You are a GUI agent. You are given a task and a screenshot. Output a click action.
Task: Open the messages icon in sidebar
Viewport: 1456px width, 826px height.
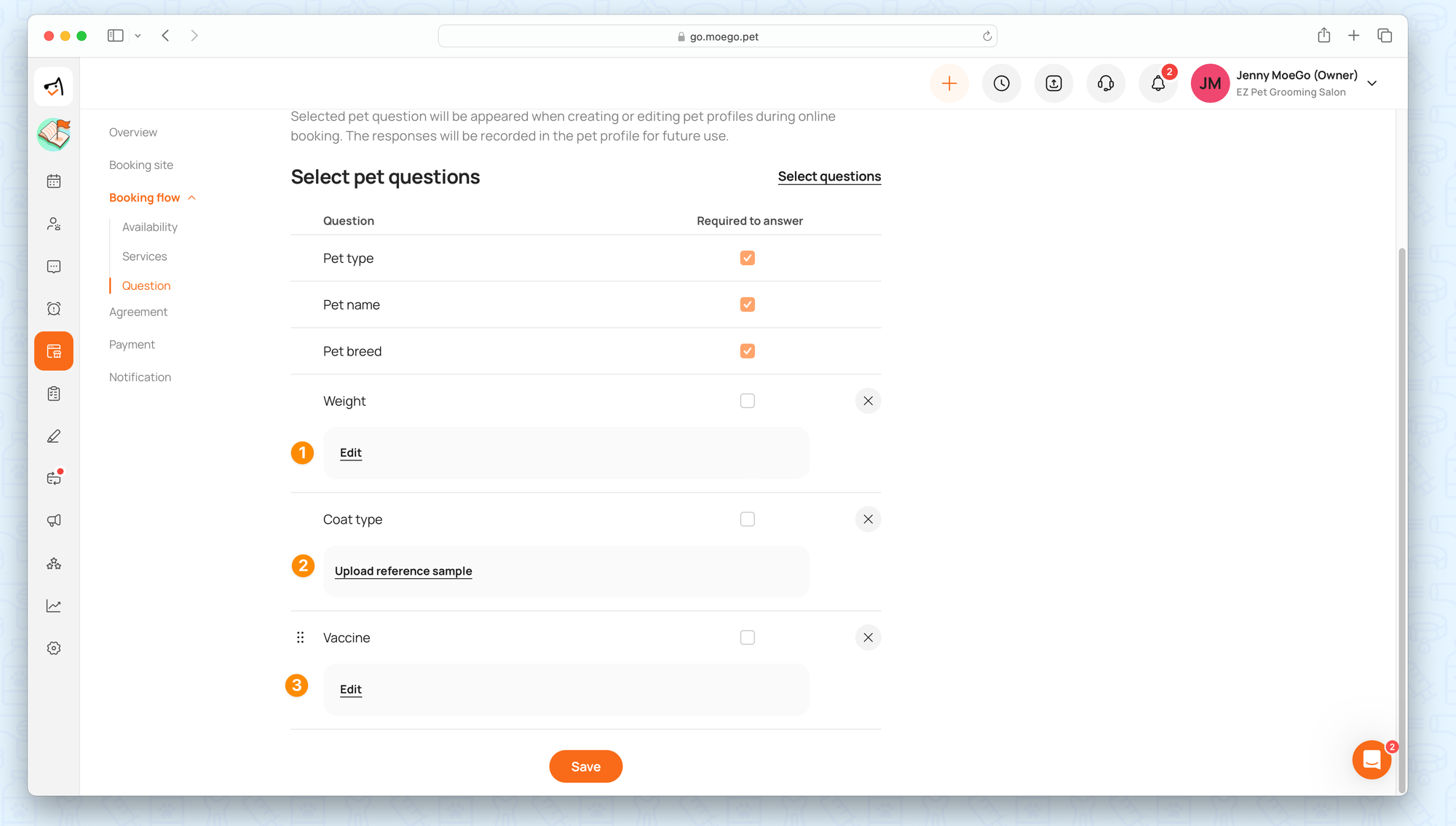(x=54, y=267)
